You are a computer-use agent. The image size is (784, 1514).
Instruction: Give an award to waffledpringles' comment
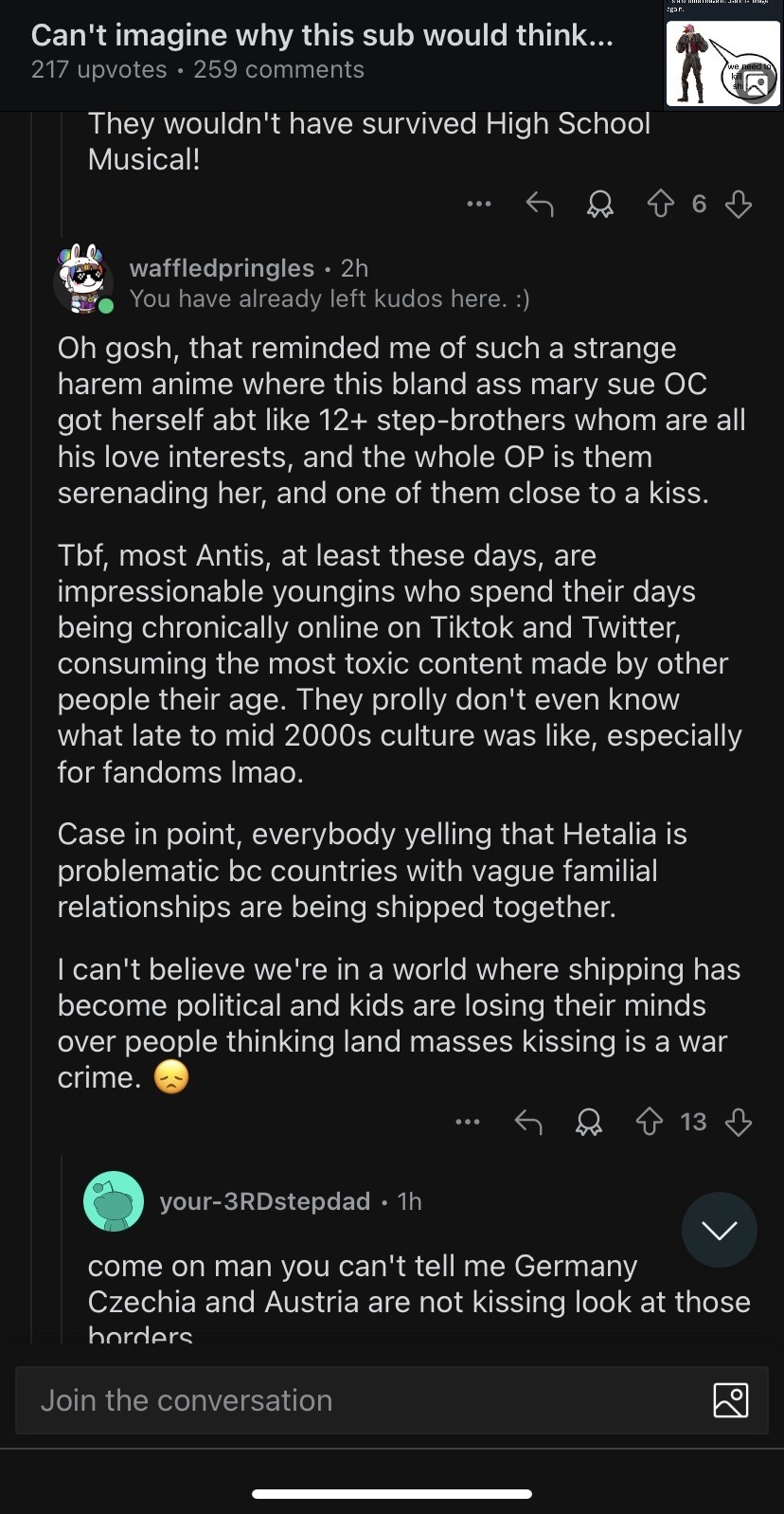coord(589,1122)
